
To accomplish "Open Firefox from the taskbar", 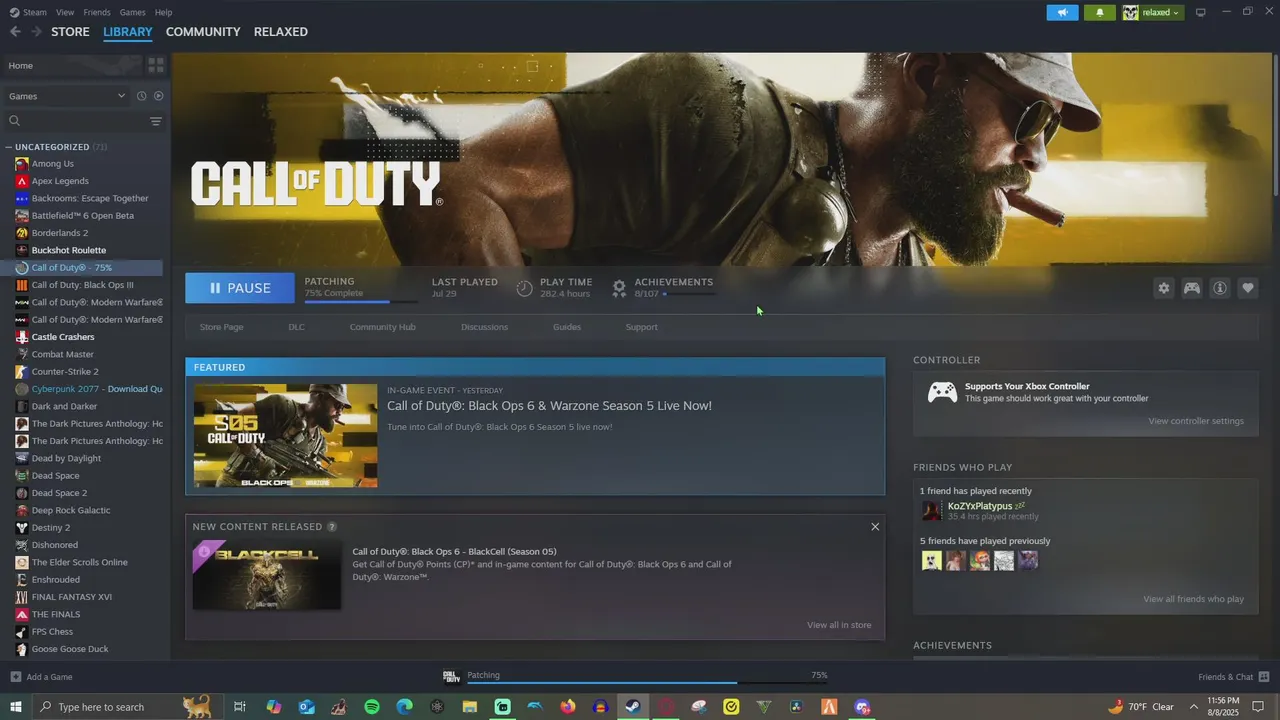I will [568, 707].
